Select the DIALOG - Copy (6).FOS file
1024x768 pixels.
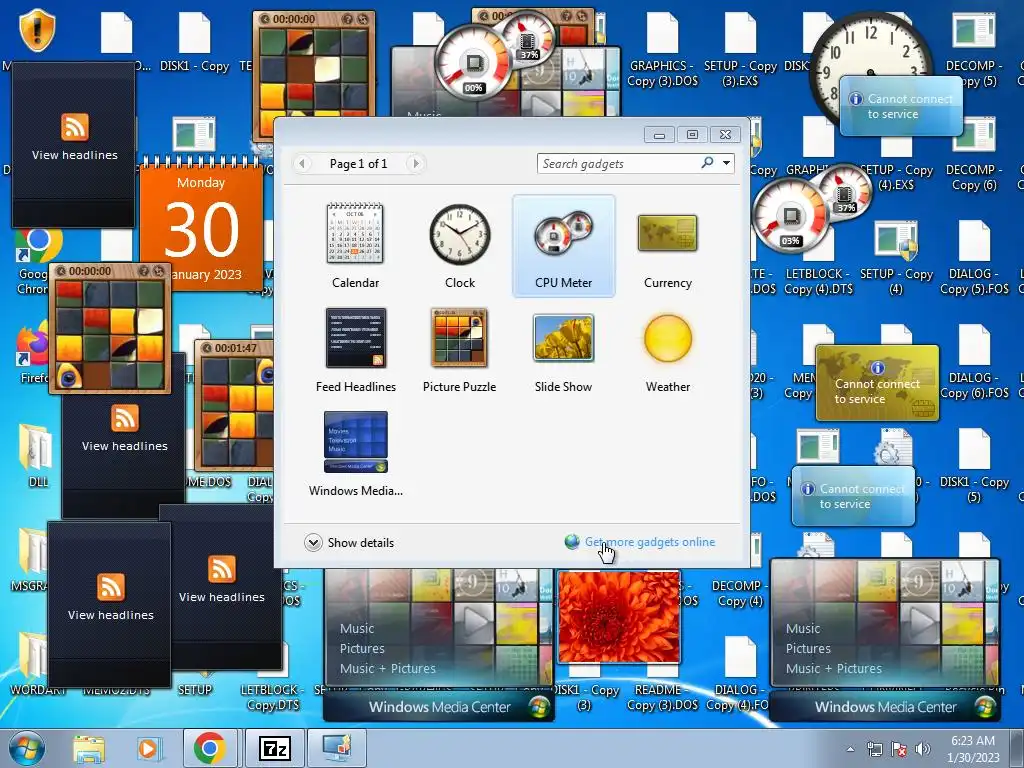point(974,360)
